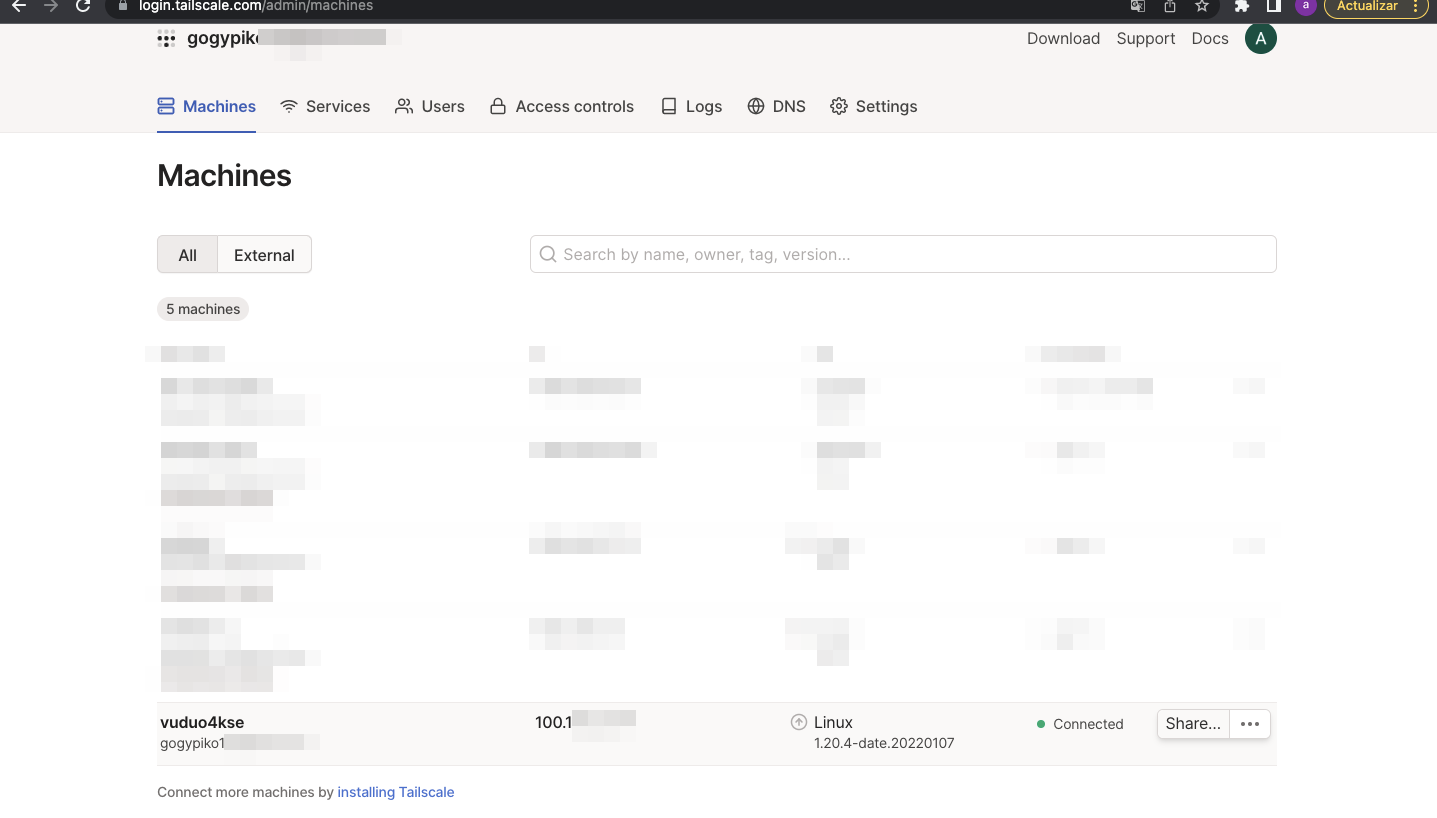Click the machine search input field

[x=903, y=254]
